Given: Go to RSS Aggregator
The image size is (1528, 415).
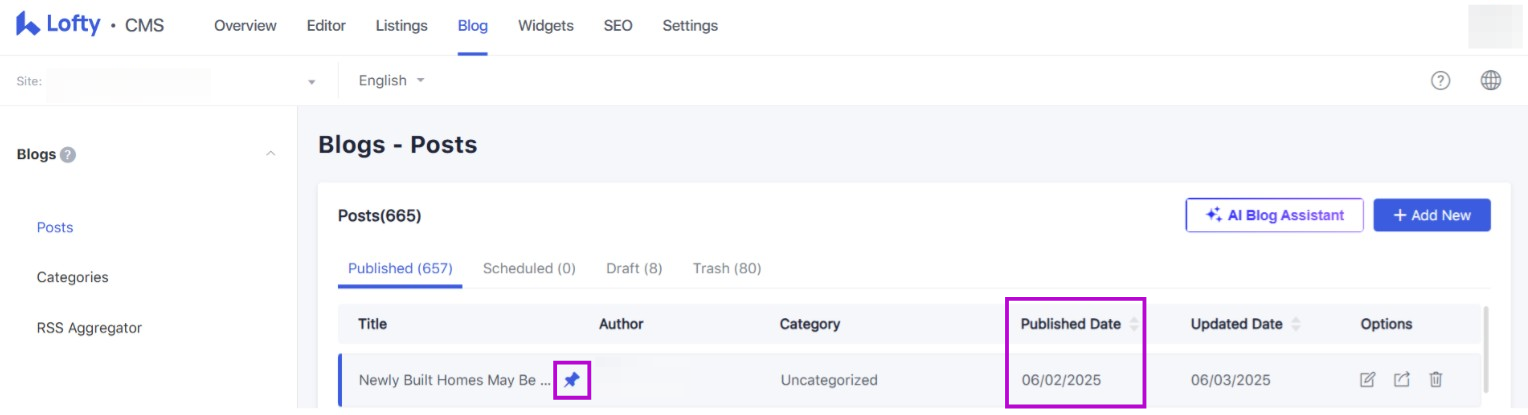Looking at the screenshot, I should [89, 327].
